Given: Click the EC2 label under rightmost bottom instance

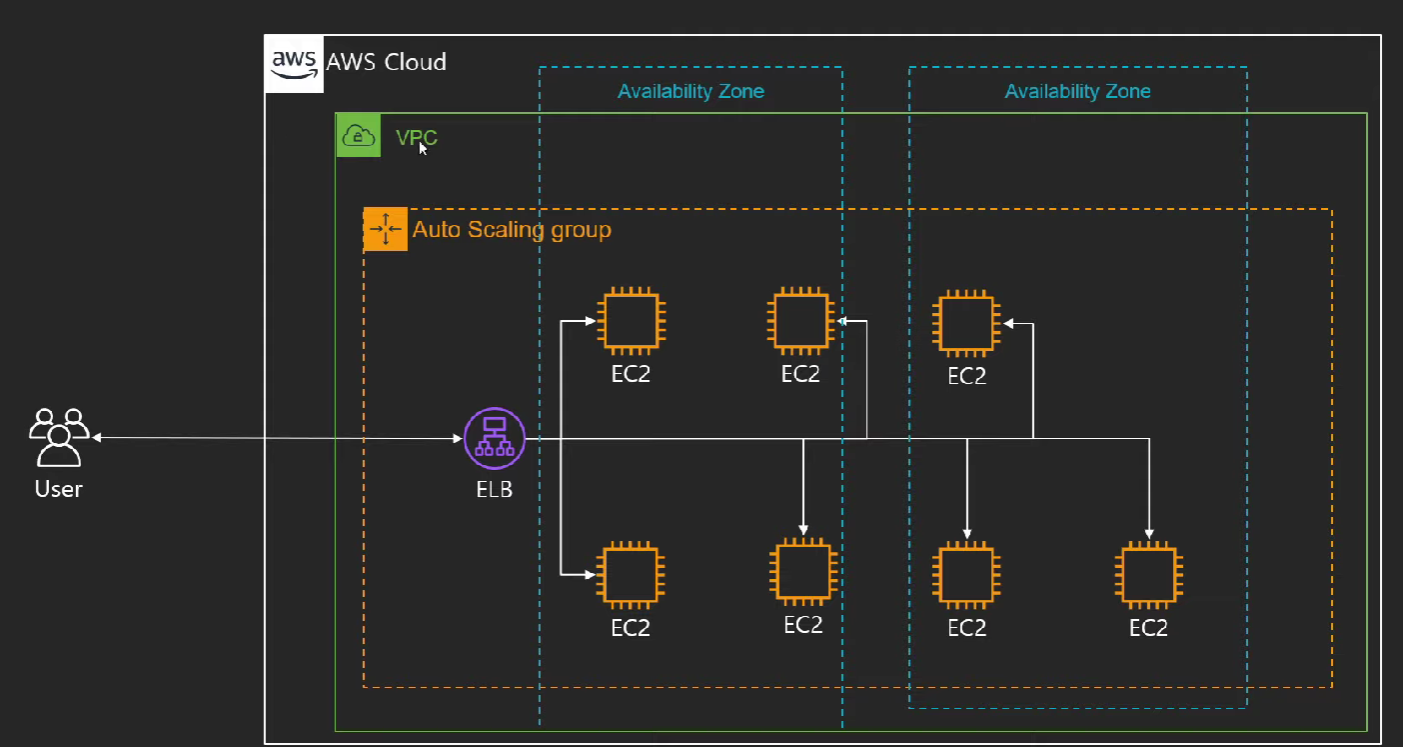Looking at the screenshot, I should click(1148, 628).
